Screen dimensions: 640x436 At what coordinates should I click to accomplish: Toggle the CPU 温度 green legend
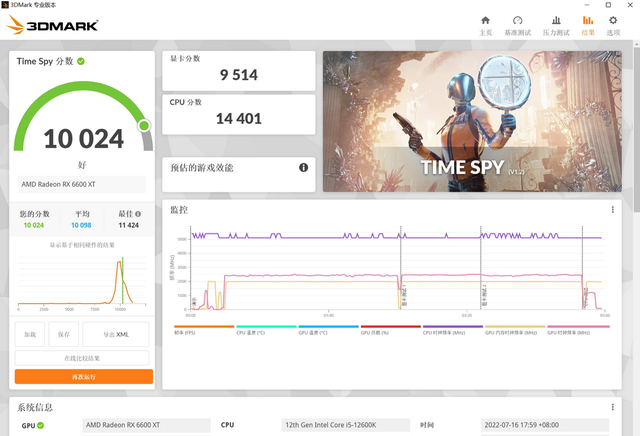click(x=266, y=330)
